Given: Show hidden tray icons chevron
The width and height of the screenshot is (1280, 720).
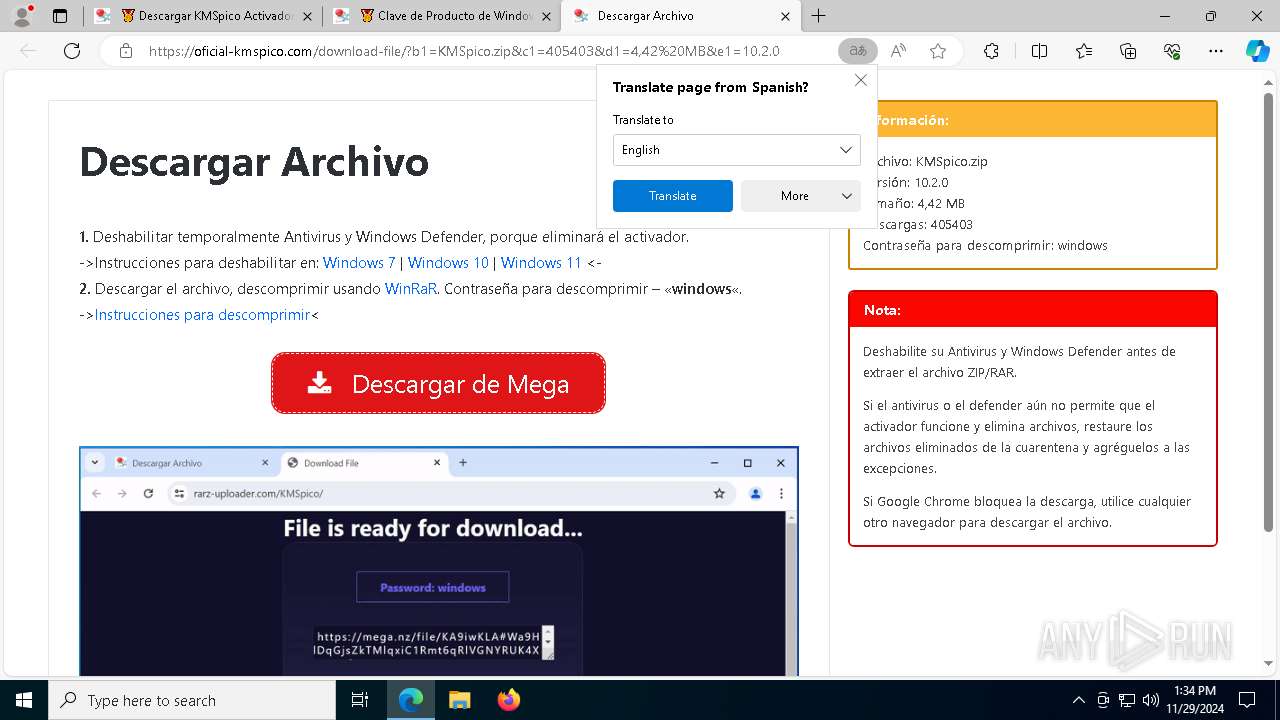Looking at the screenshot, I should (x=1078, y=700).
